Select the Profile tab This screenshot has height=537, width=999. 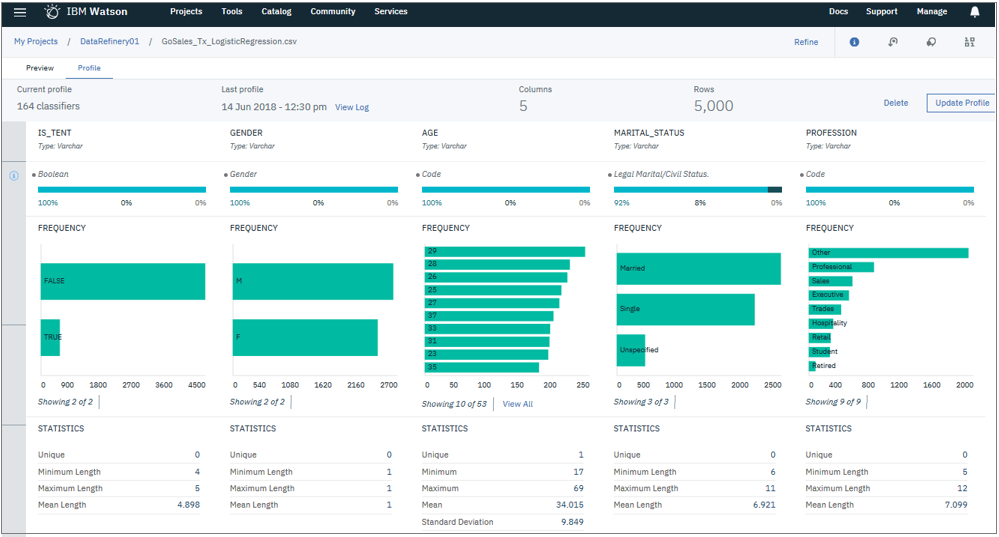tap(89, 68)
